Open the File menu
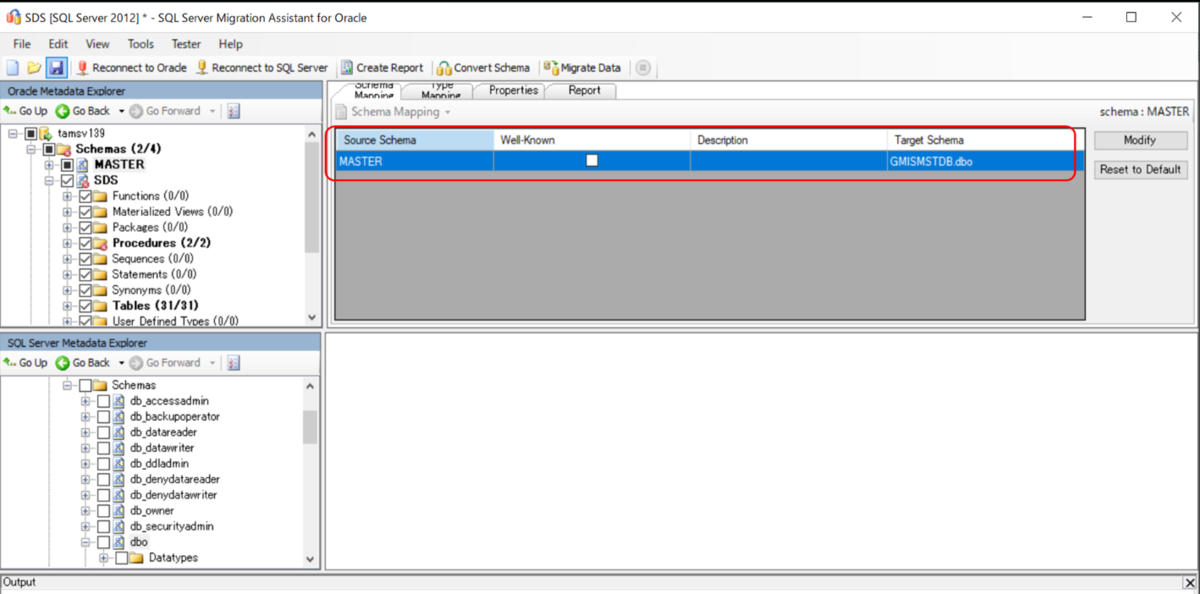 pos(22,44)
